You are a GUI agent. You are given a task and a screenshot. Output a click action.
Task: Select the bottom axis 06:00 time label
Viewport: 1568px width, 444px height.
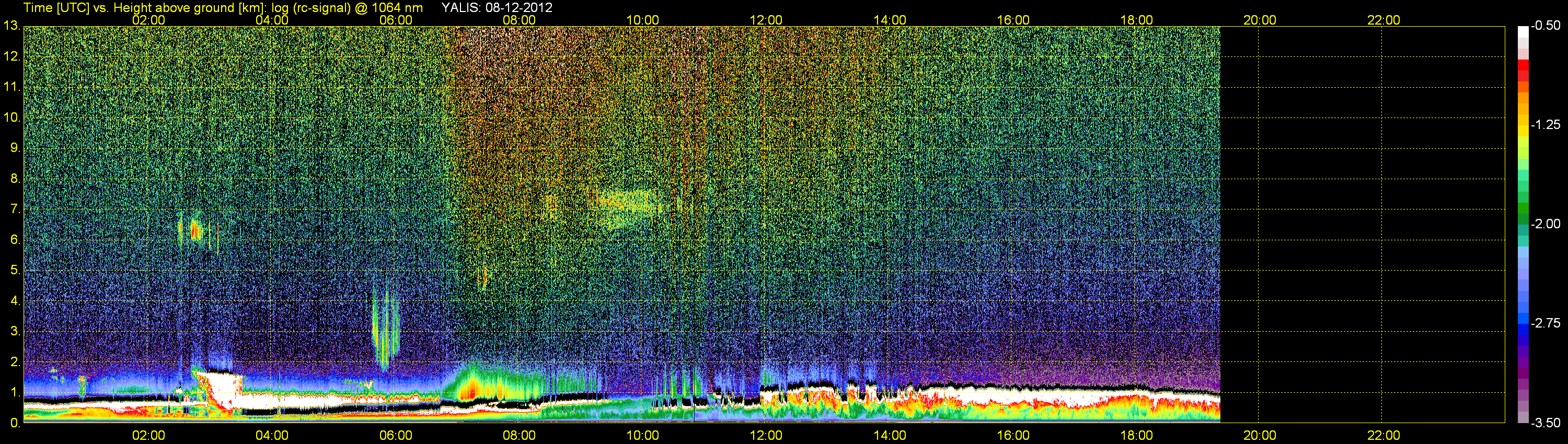coord(396,436)
